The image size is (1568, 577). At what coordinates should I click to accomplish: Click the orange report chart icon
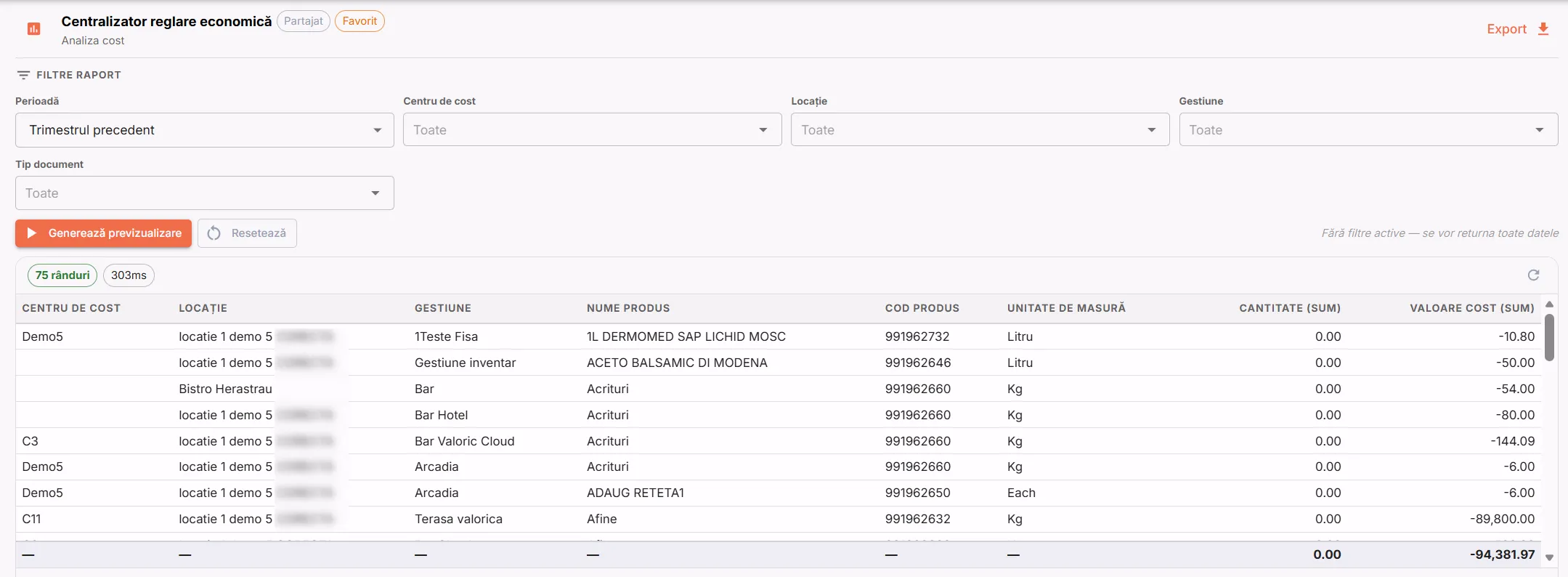33,29
